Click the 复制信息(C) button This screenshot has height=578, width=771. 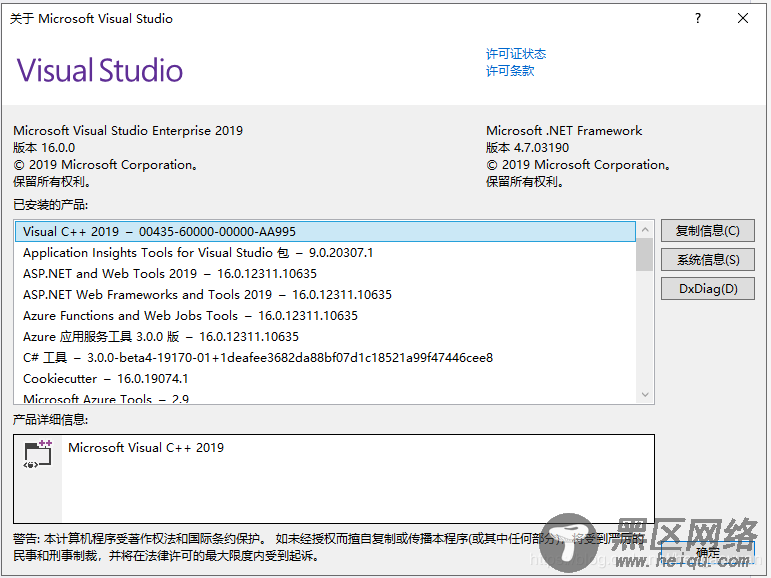click(708, 231)
